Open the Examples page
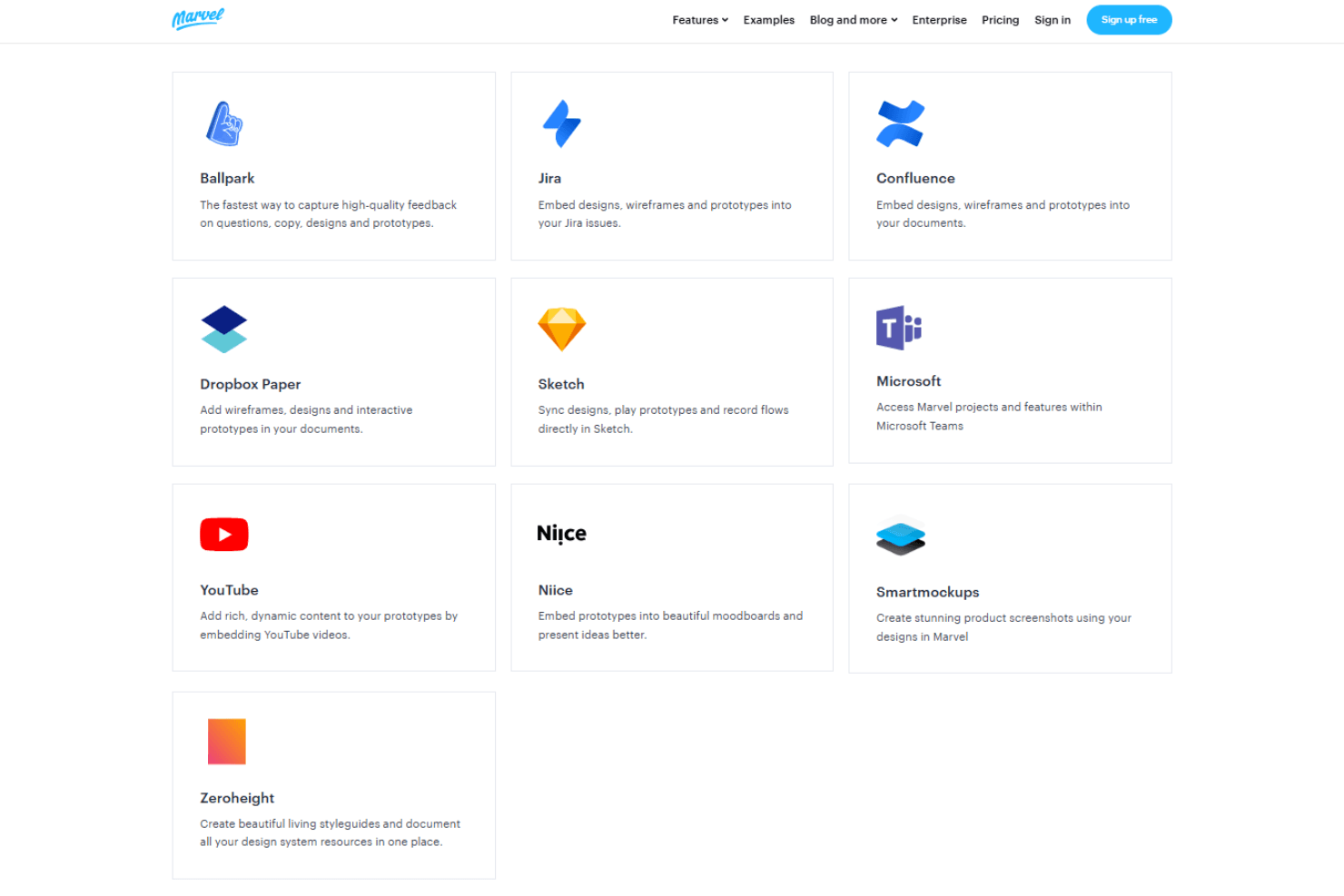This screenshot has height=896, width=1344. coord(768,20)
